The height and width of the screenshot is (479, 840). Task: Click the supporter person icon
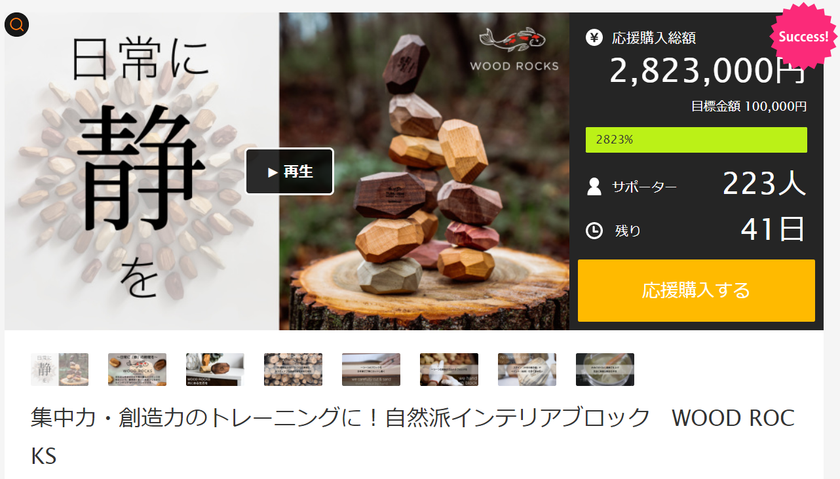pyautogui.click(x=594, y=186)
